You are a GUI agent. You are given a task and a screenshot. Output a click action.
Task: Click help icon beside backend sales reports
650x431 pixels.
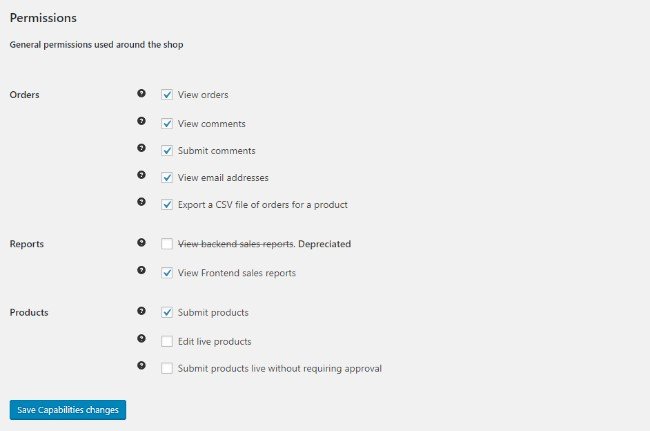[141, 242]
